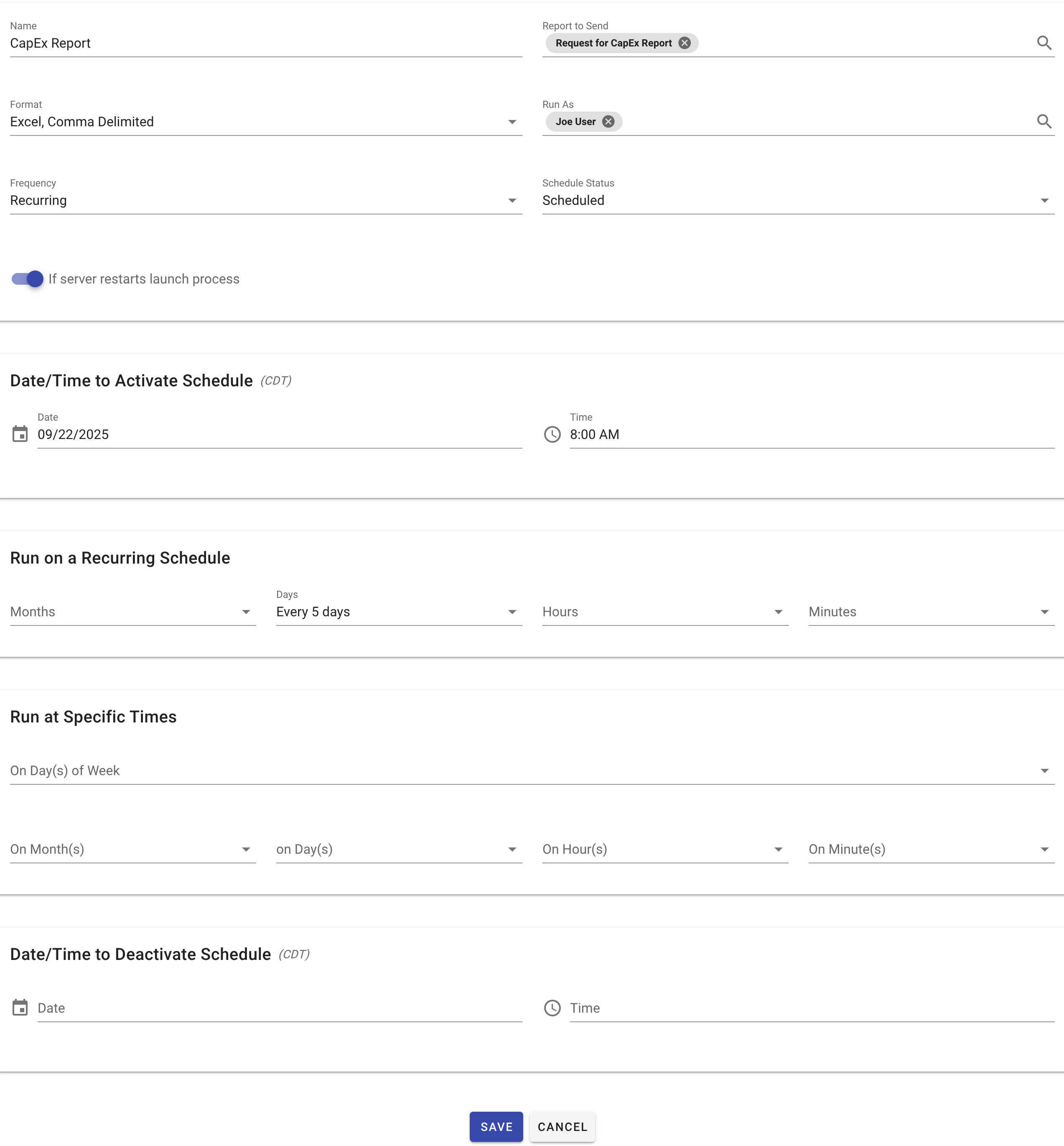Expand the recurring Hours dropdown
The height and width of the screenshot is (1146, 1064).
[x=664, y=612]
